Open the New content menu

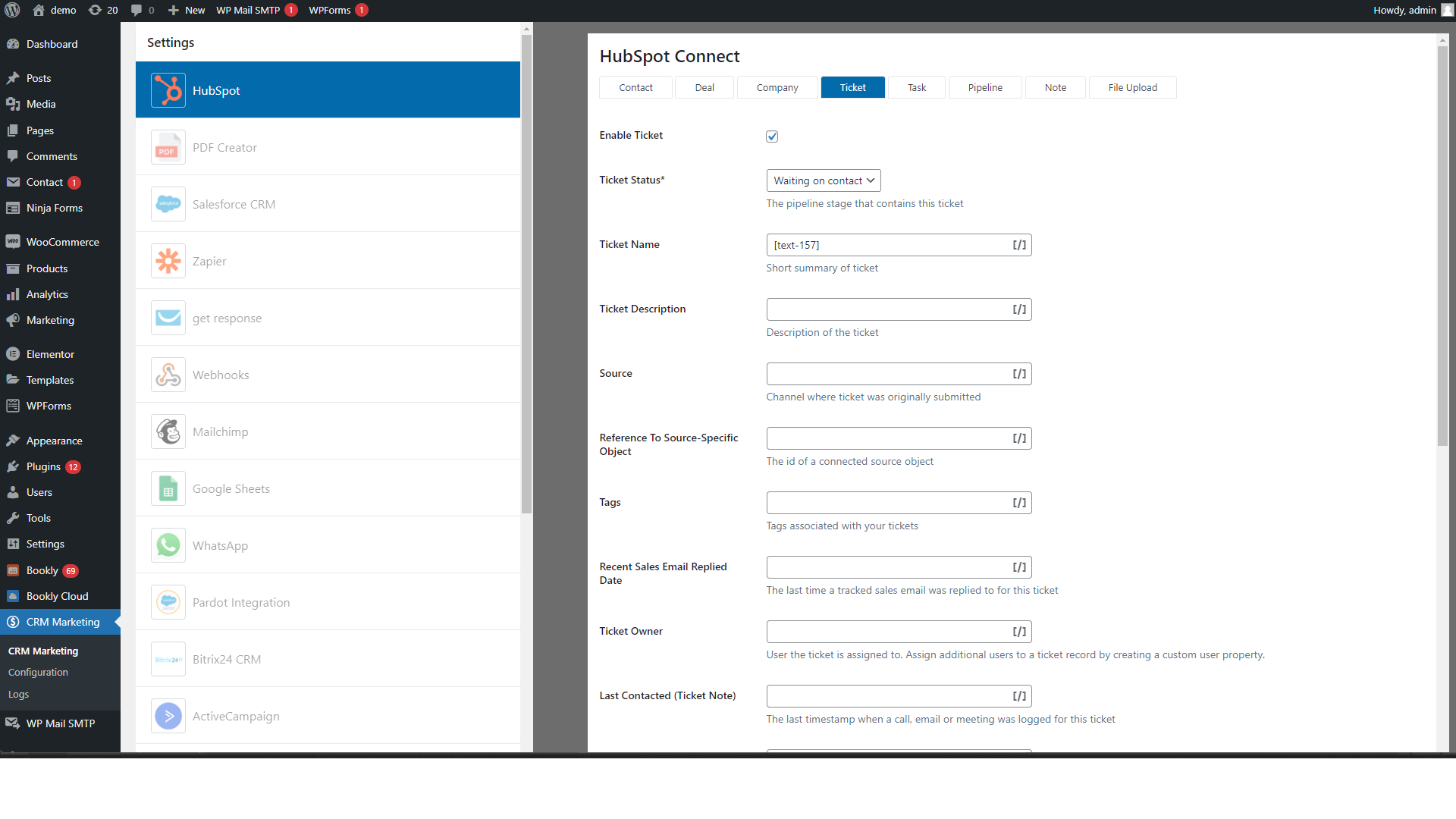[187, 10]
